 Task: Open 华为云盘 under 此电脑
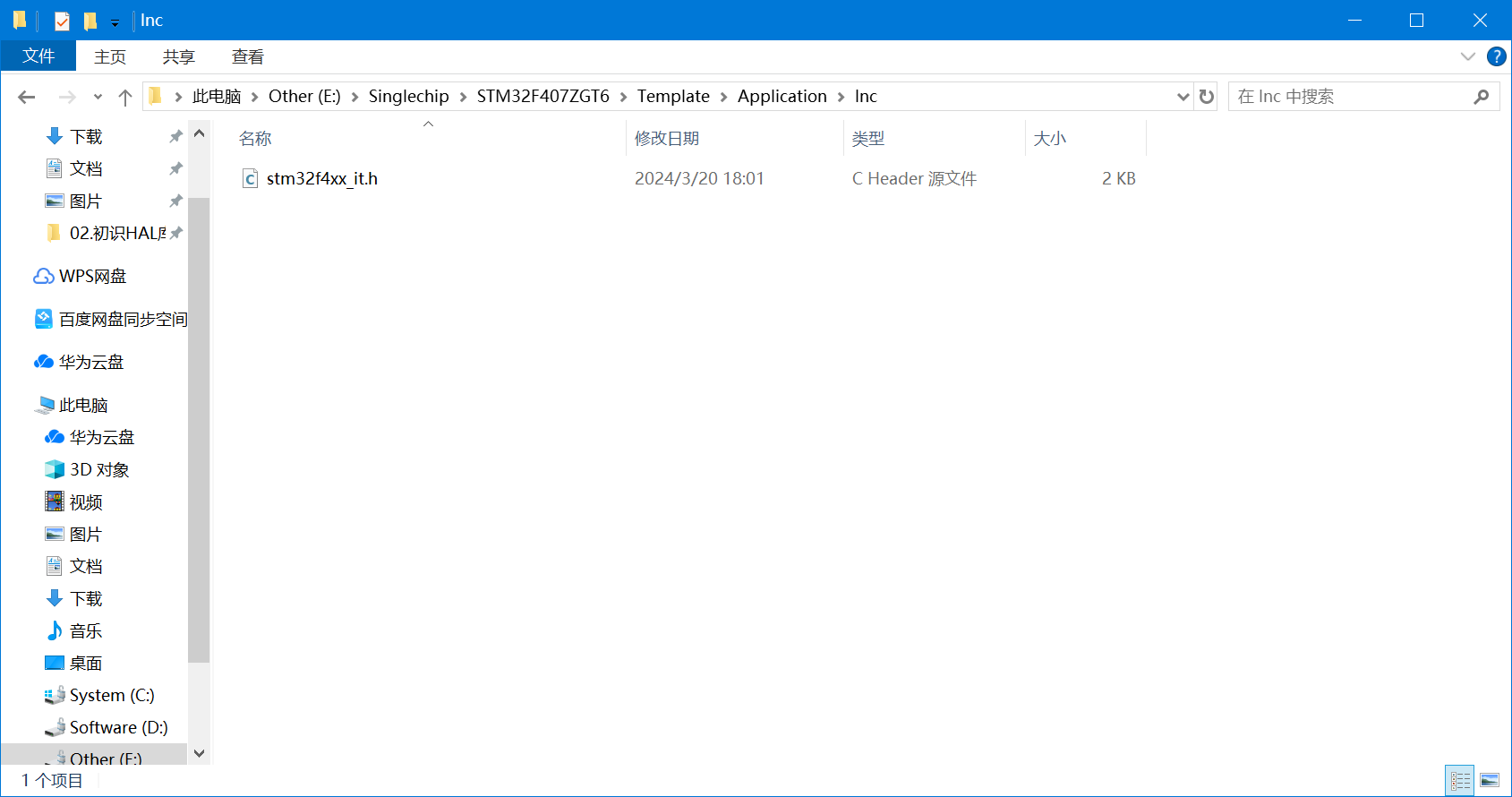[x=101, y=437]
